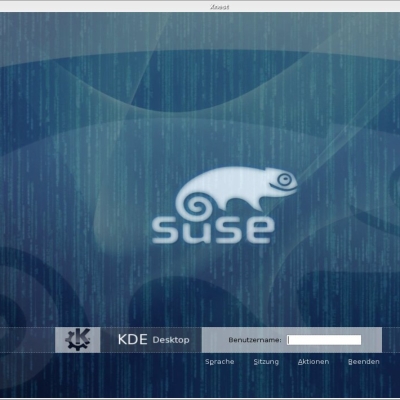Click the Benutzername label text
This screenshot has height=400, width=400.
(x=255, y=340)
